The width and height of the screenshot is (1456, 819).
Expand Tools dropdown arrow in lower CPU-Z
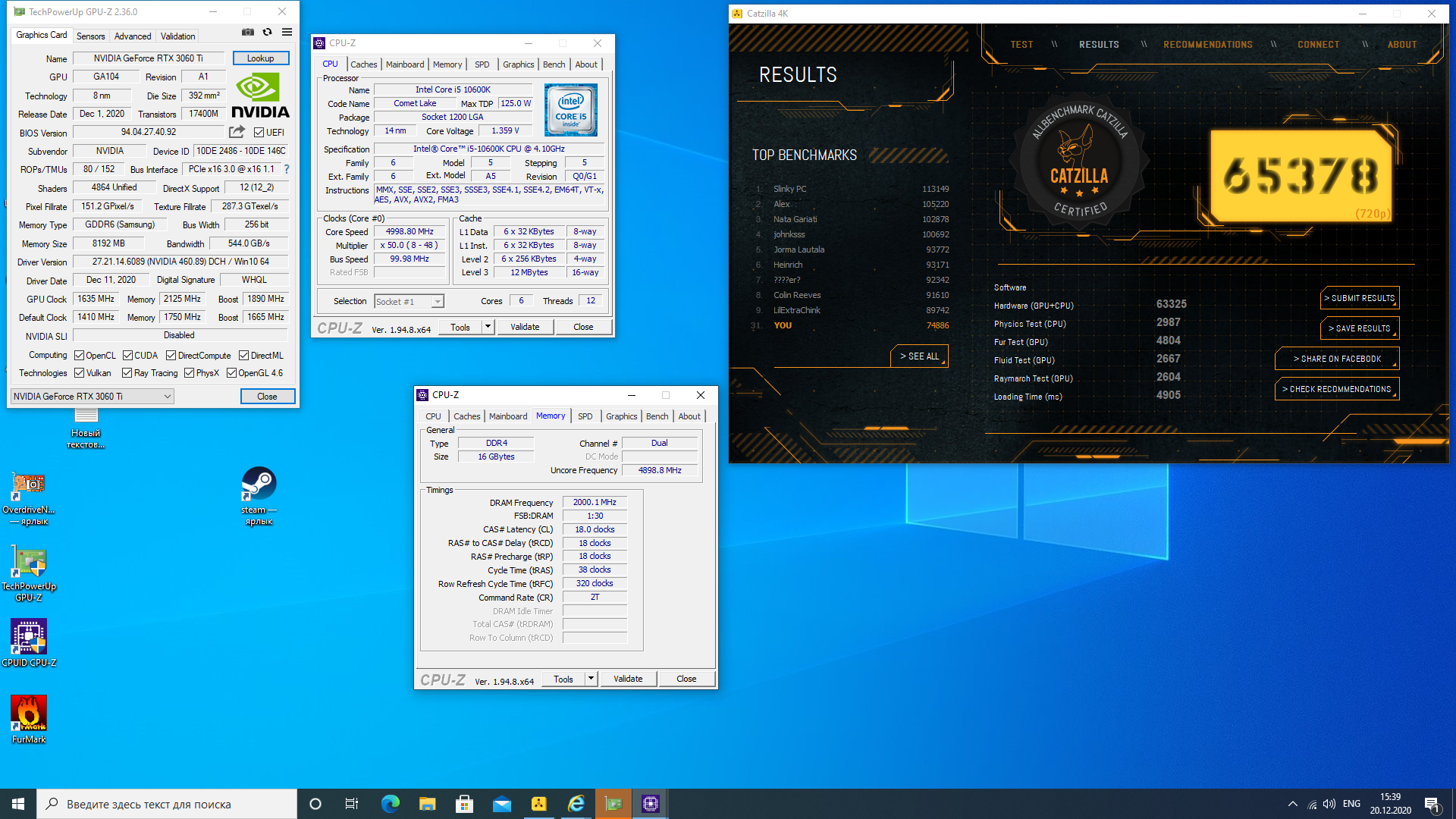pyautogui.click(x=591, y=679)
